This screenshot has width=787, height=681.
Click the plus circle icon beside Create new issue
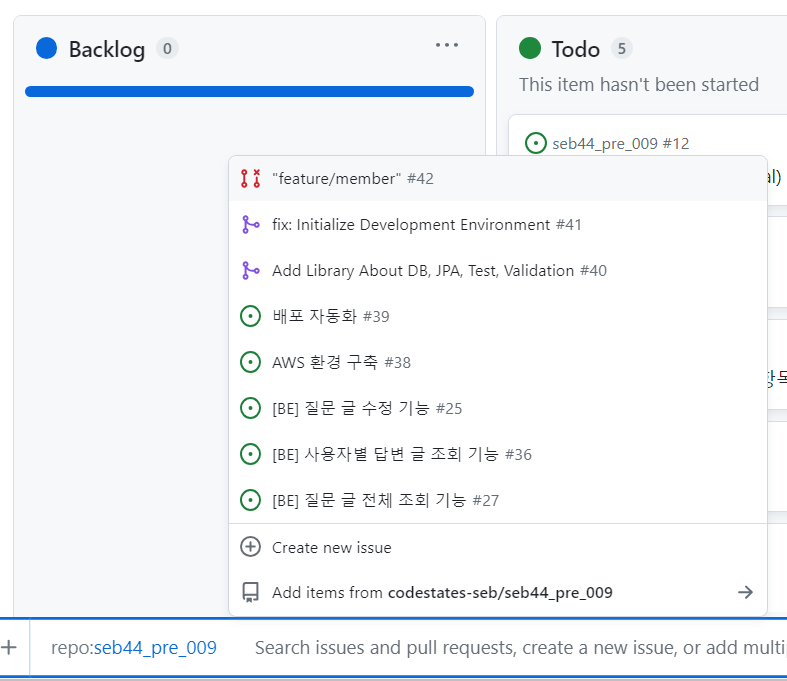[x=250, y=547]
